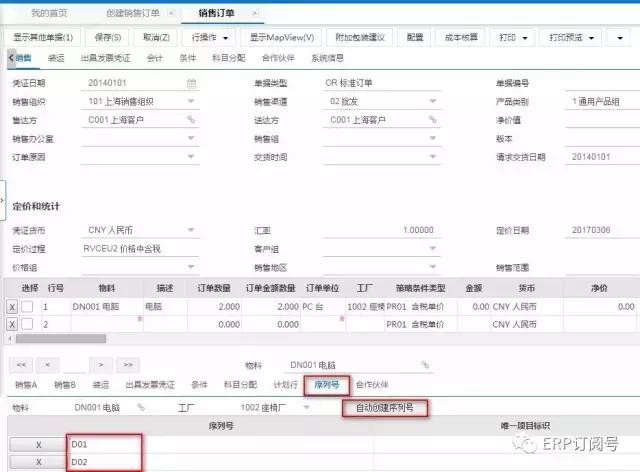Close the 销售订单 tab
Screen dimensions: 640x472
click(255, 13)
